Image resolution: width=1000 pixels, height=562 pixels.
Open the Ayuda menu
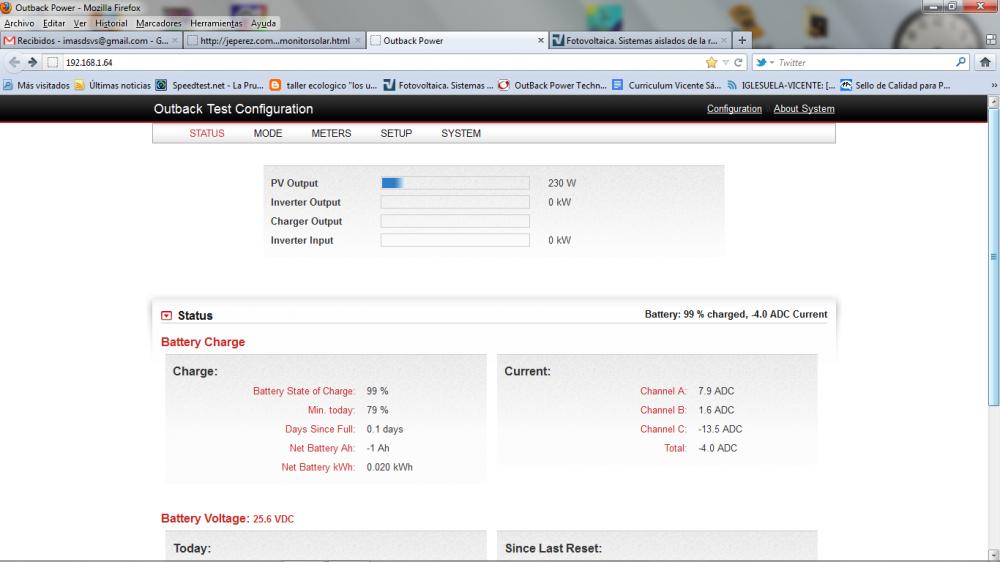click(263, 23)
